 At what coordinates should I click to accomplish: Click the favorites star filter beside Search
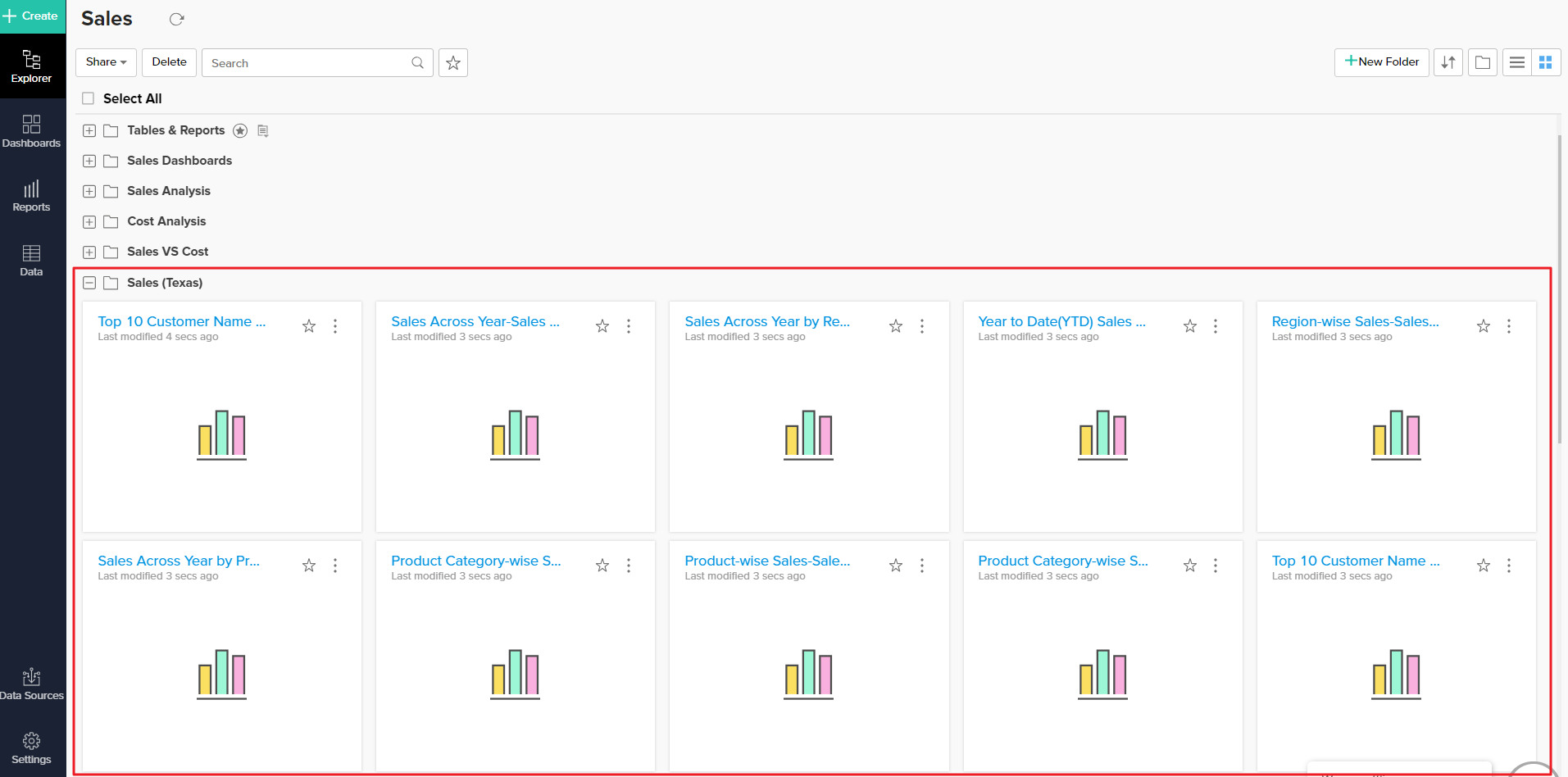(x=453, y=63)
